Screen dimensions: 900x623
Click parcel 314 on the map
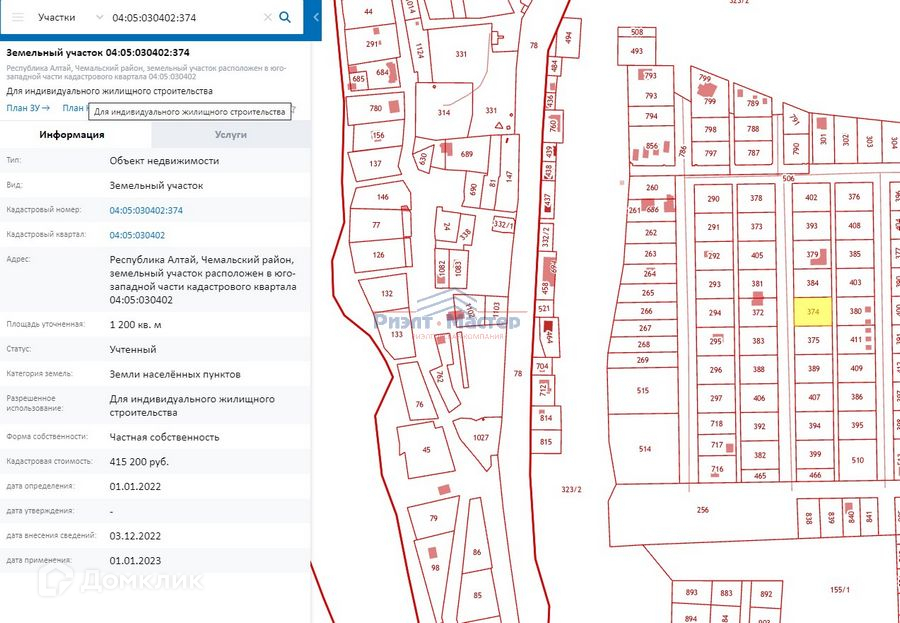pos(444,113)
